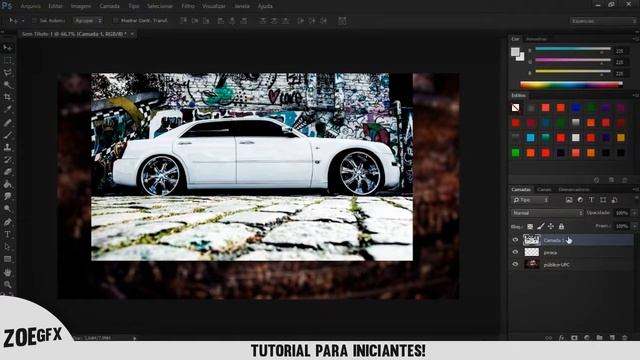
Task: Click the create new group folder button
Action: 599,338
